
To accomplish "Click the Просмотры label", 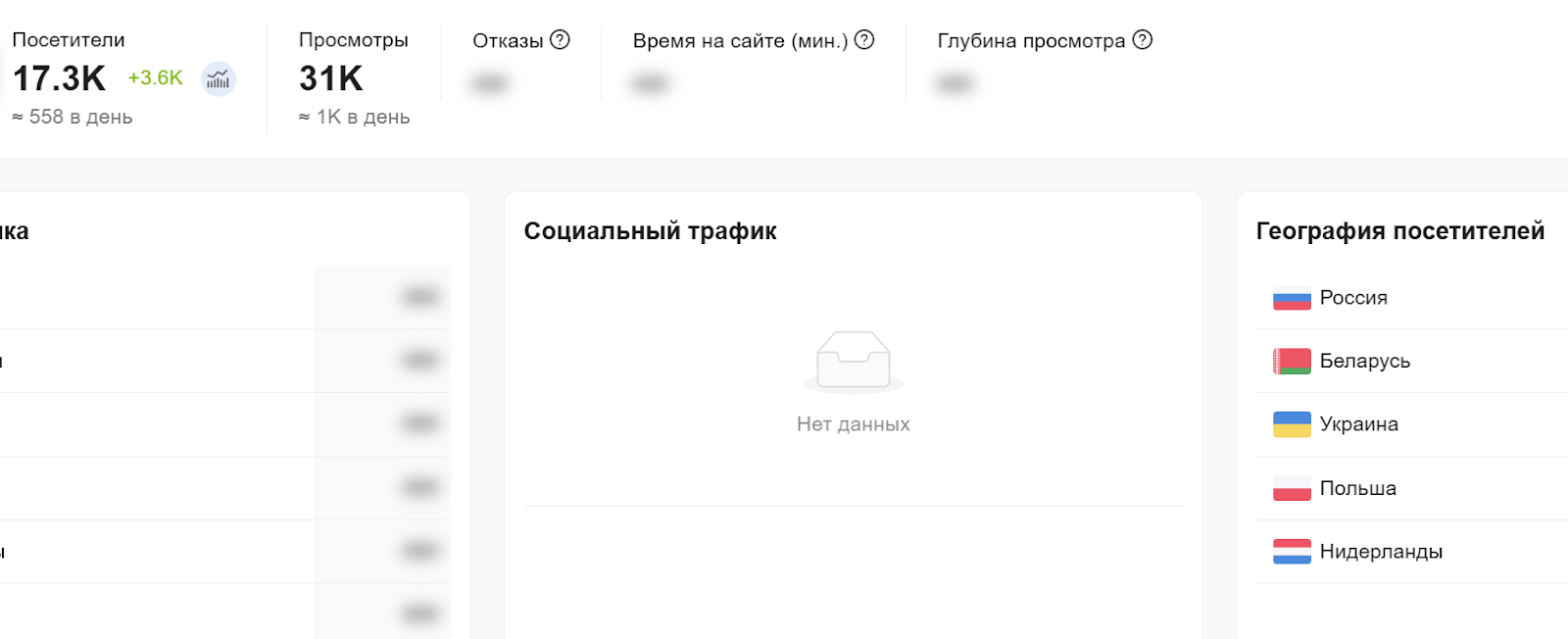I will (354, 40).
